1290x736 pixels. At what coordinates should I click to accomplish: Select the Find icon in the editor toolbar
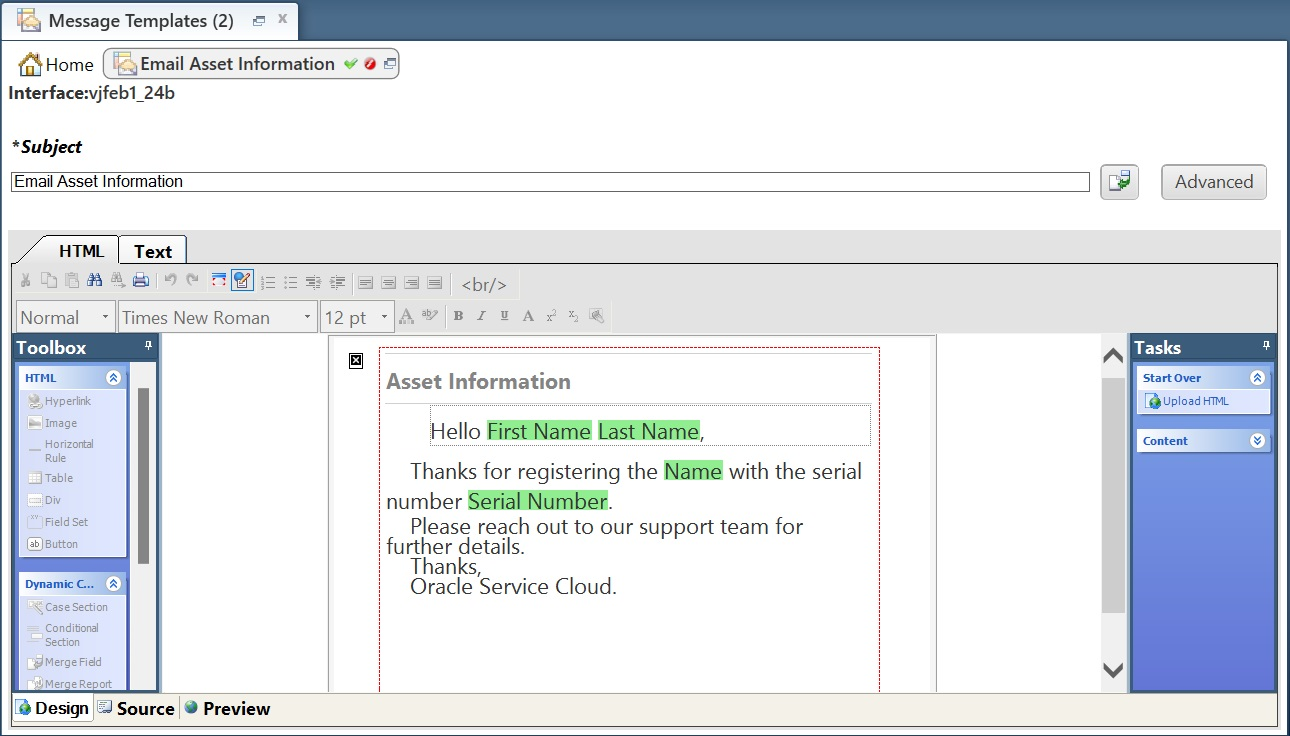94,280
